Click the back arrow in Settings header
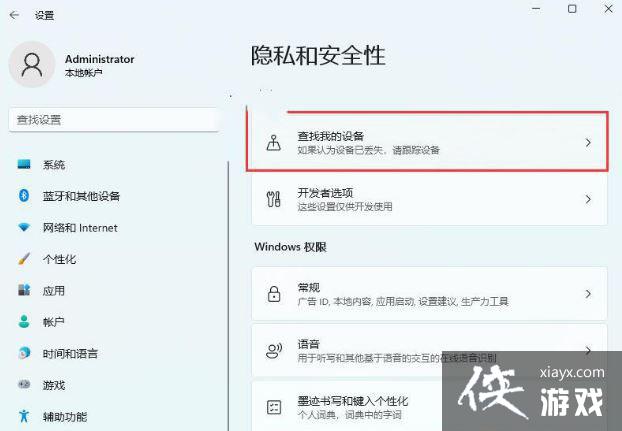The width and height of the screenshot is (622, 431). (16, 15)
